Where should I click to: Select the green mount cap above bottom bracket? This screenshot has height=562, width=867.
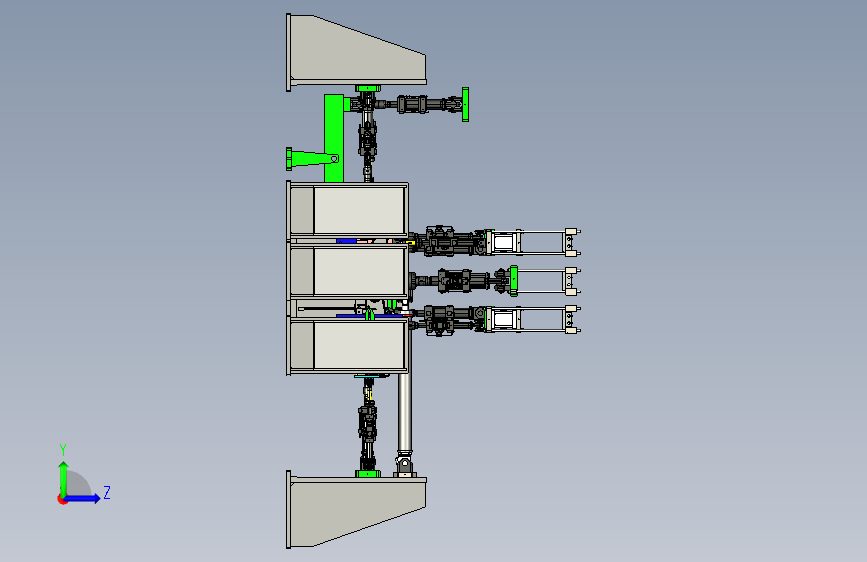coord(368,473)
